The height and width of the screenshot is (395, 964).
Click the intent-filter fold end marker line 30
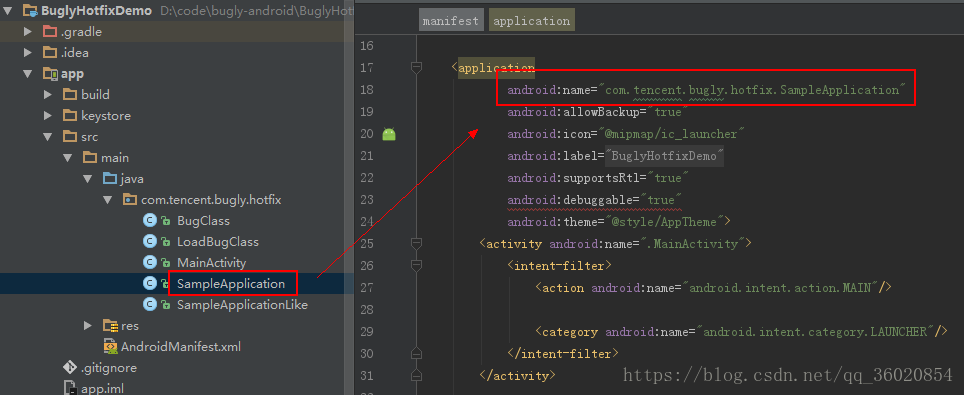tap(416, 353)
